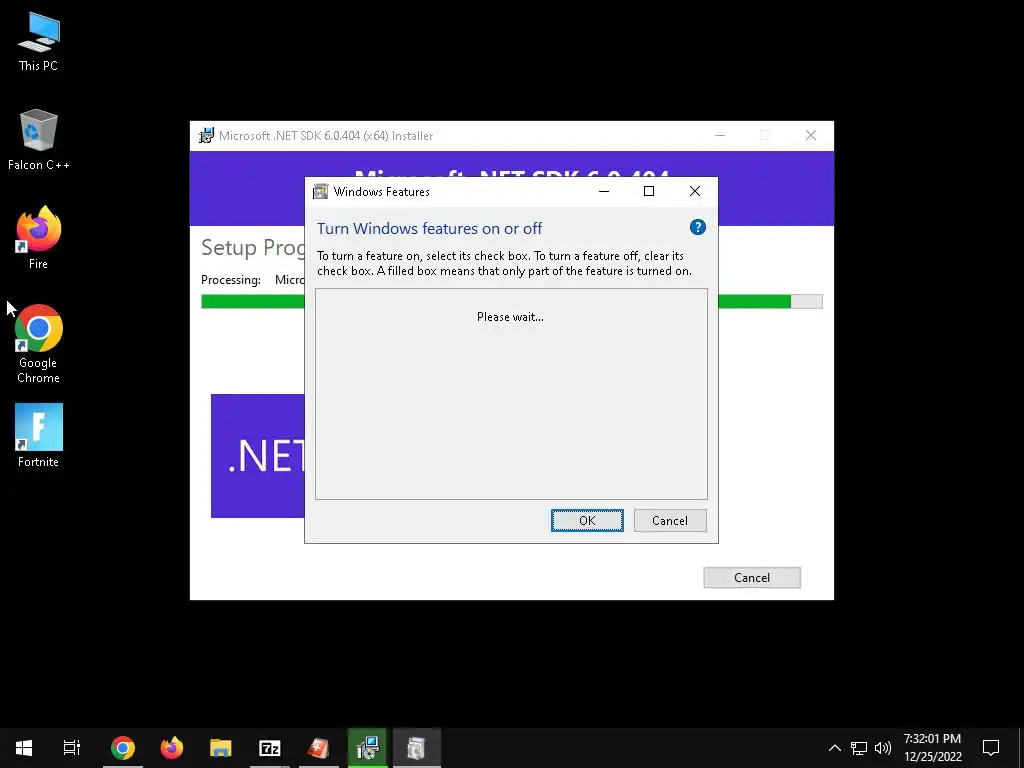The image size is (1024, 768).
Task: Click Cancel in Windows Features dialog
Action: coord(670,520)
